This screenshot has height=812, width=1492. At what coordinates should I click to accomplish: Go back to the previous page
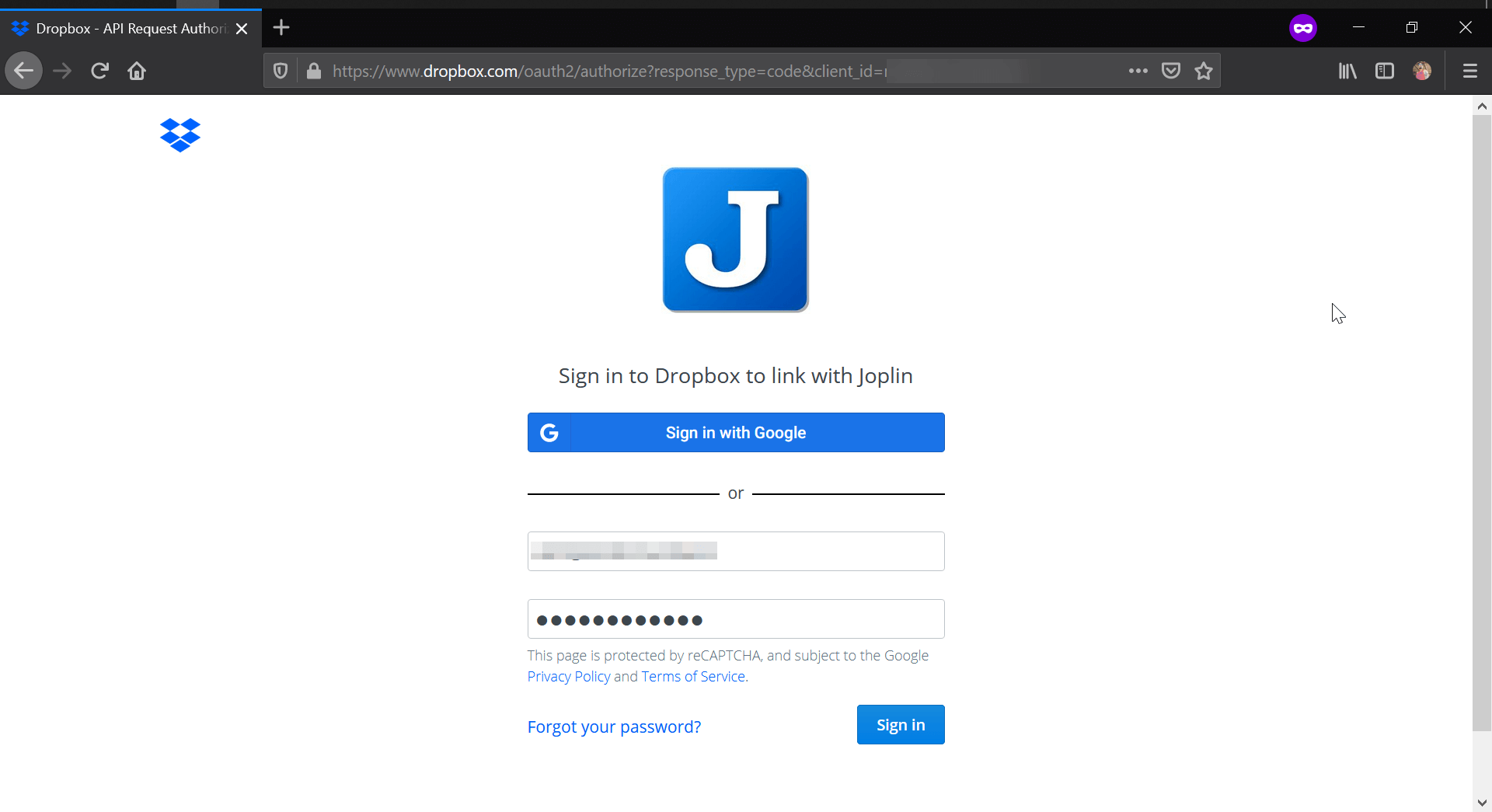point(23,71)
